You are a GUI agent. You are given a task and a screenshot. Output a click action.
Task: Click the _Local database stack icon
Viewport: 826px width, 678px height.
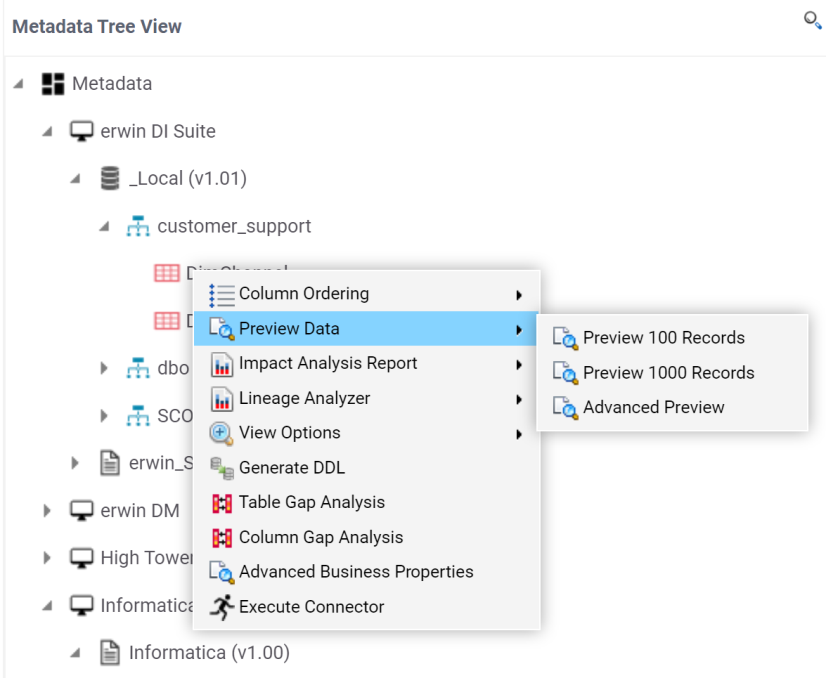click(x=110, y=179)
